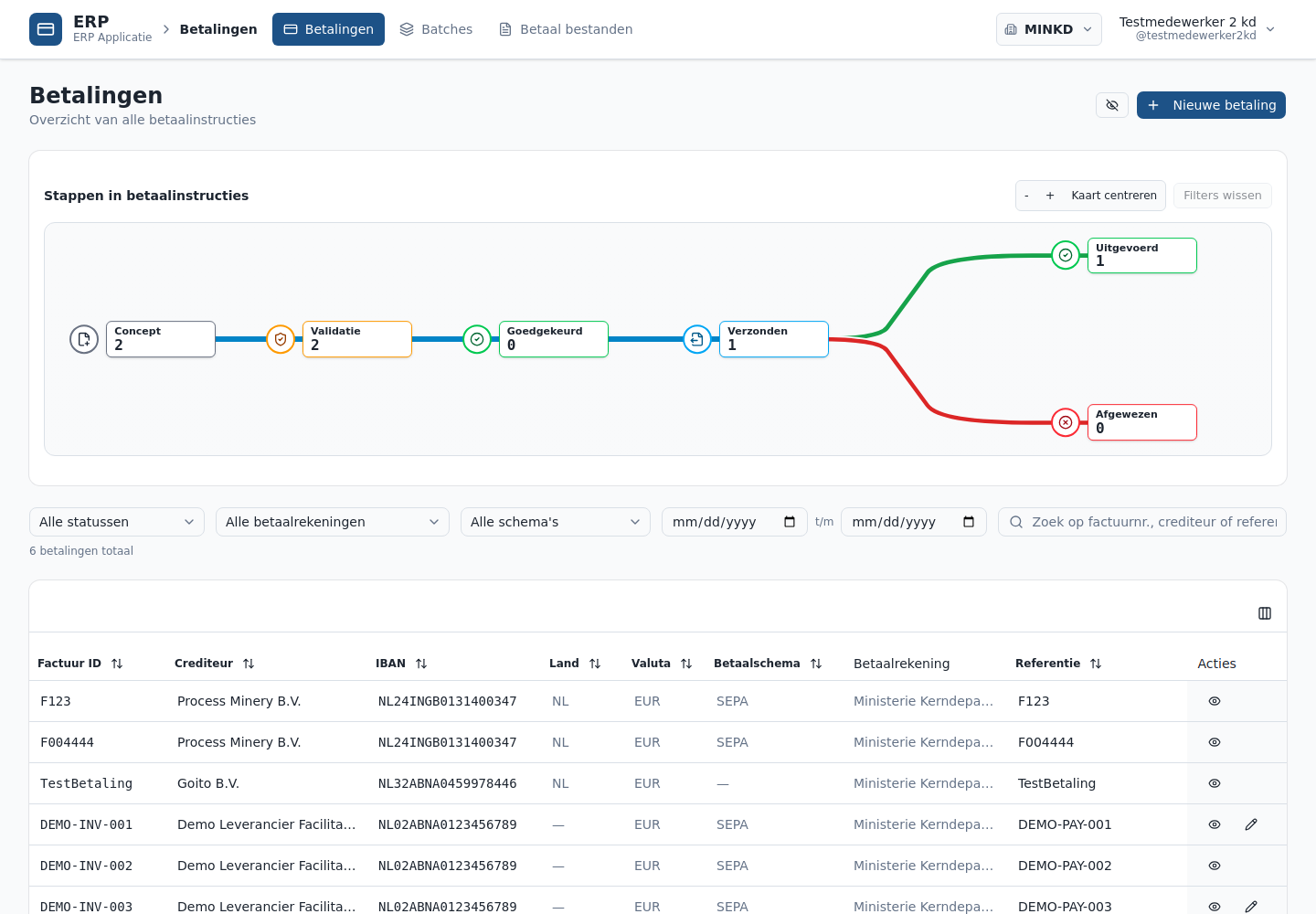Click the Verzonden file-send icon
Screen dimensions: 1316x914
click(697, 339)
